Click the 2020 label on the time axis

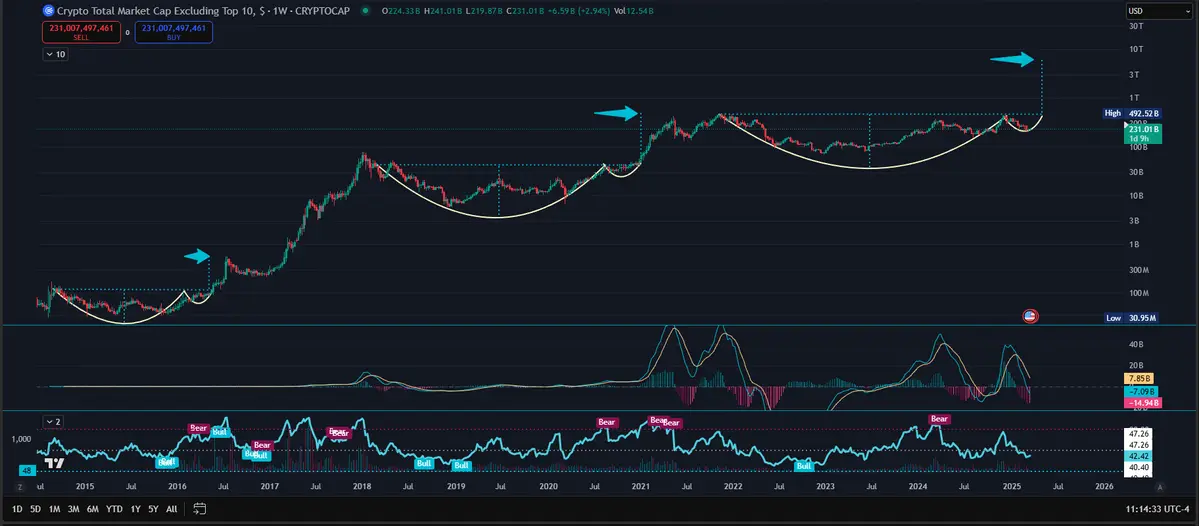(x=548, y=486)
